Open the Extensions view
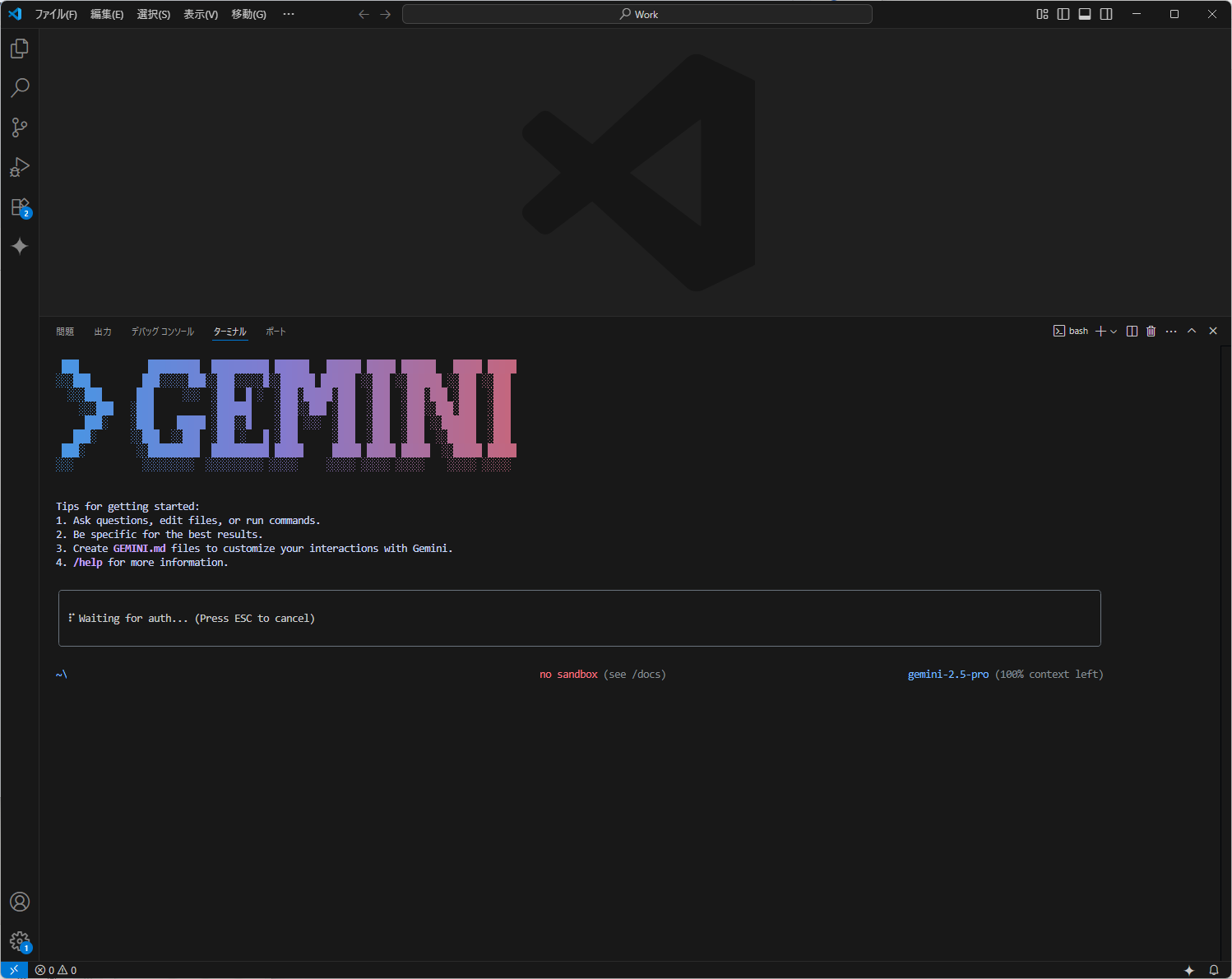This screenshot has width=1232, height=979. [x=19, y=206]
